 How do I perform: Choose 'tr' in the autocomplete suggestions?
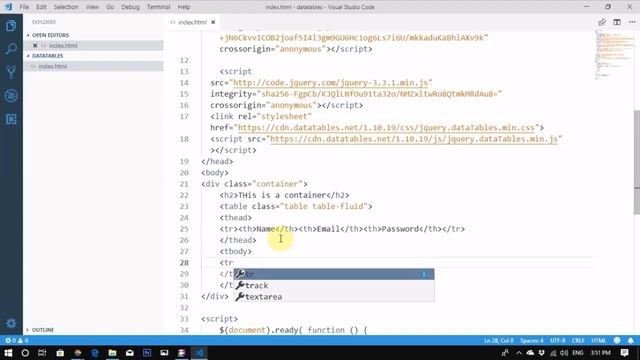pos(333,274)
